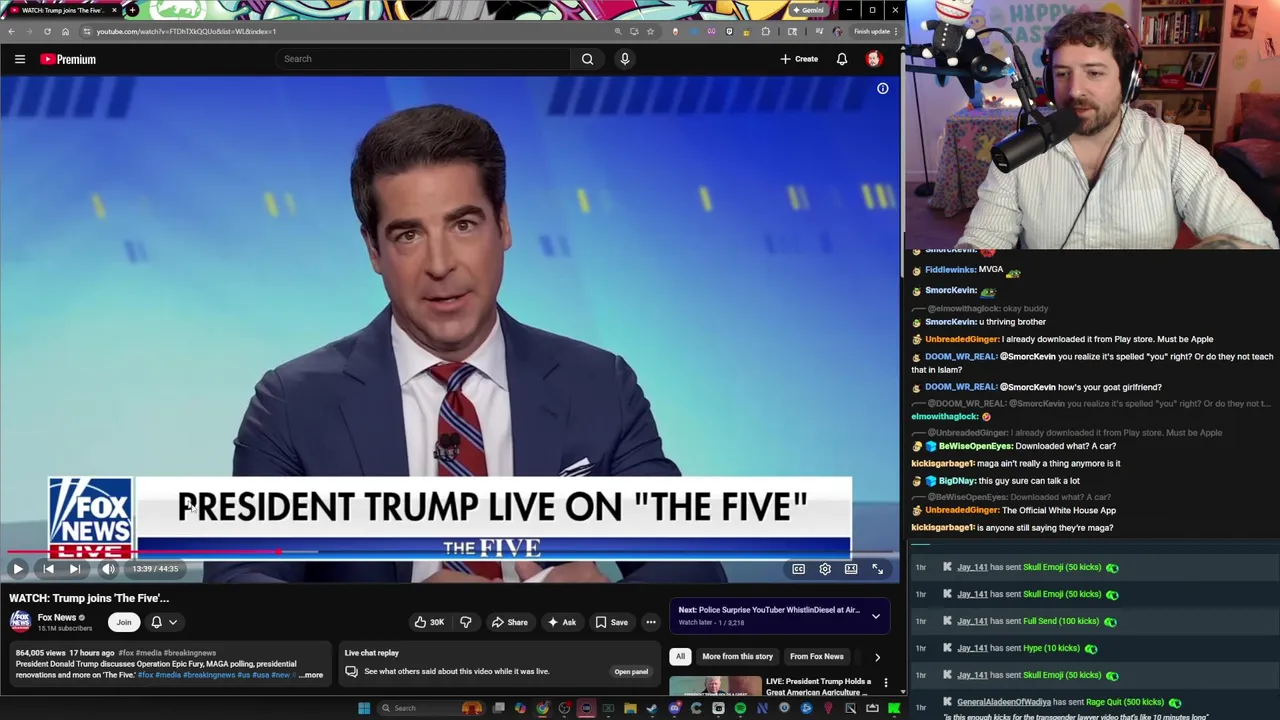1280x720 pixels.
Task: Play the previous video in playlist
Action: [48, 569]
